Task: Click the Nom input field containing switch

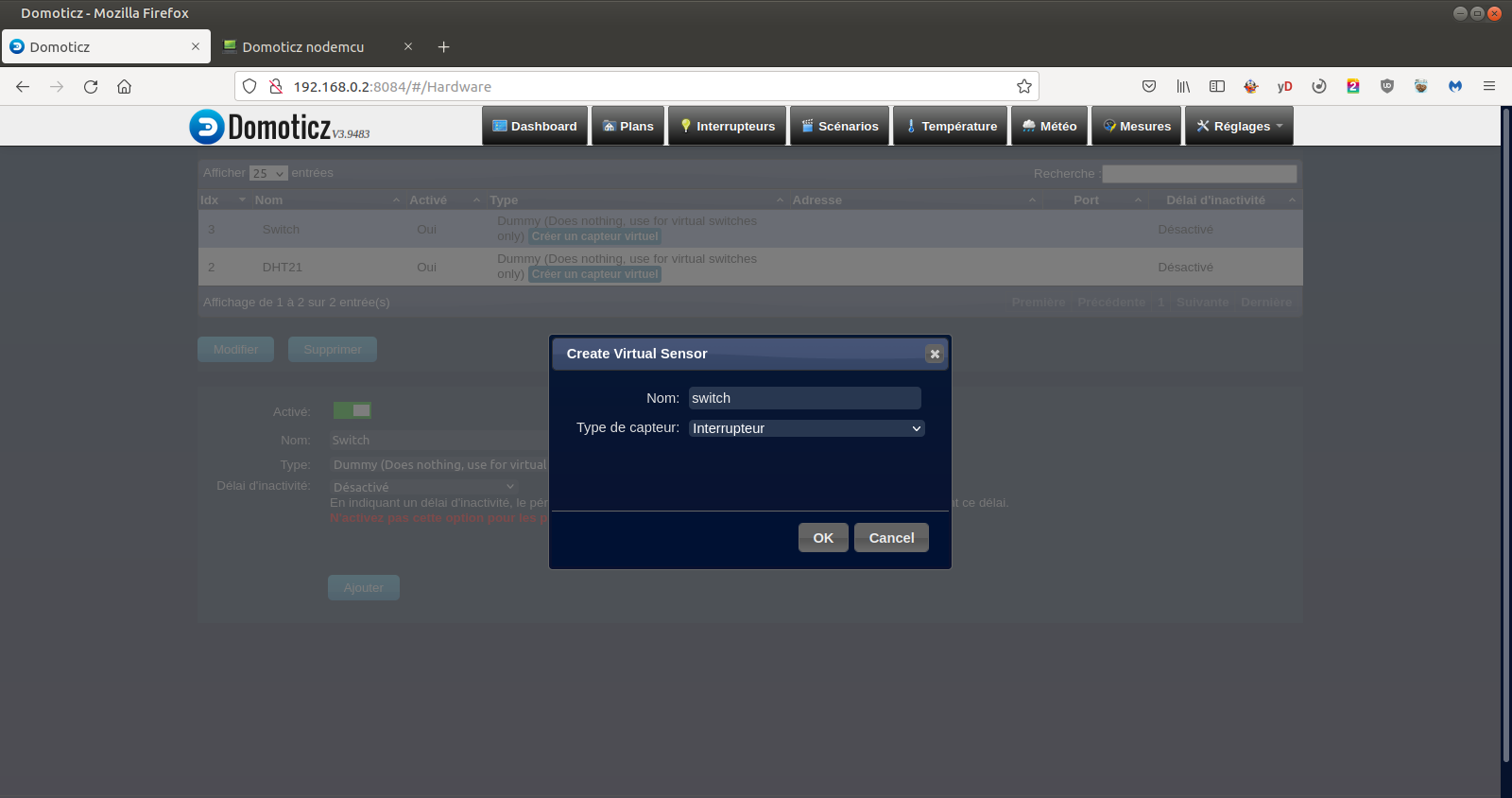Action: pos(804,398)
